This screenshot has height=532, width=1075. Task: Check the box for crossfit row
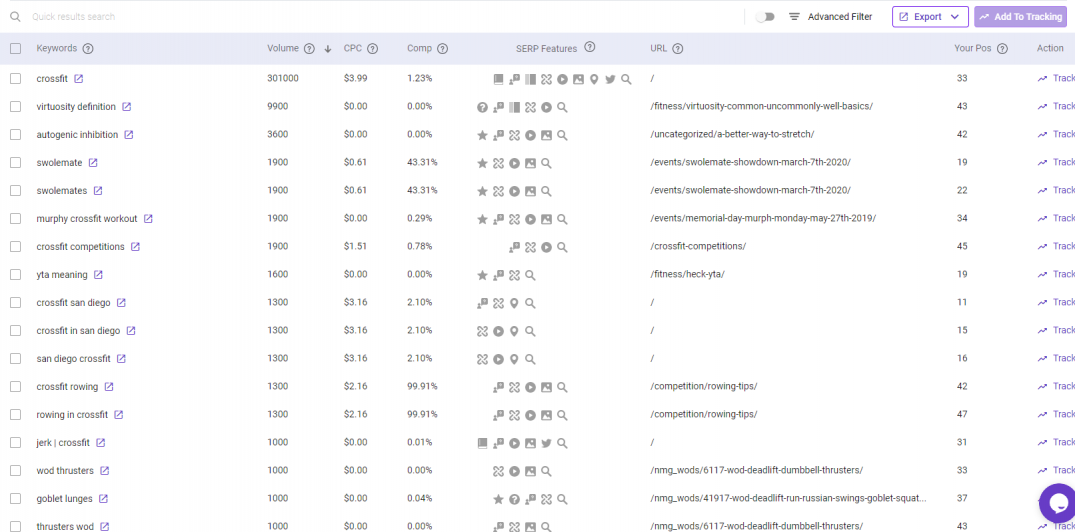click(x=16, y=79)
